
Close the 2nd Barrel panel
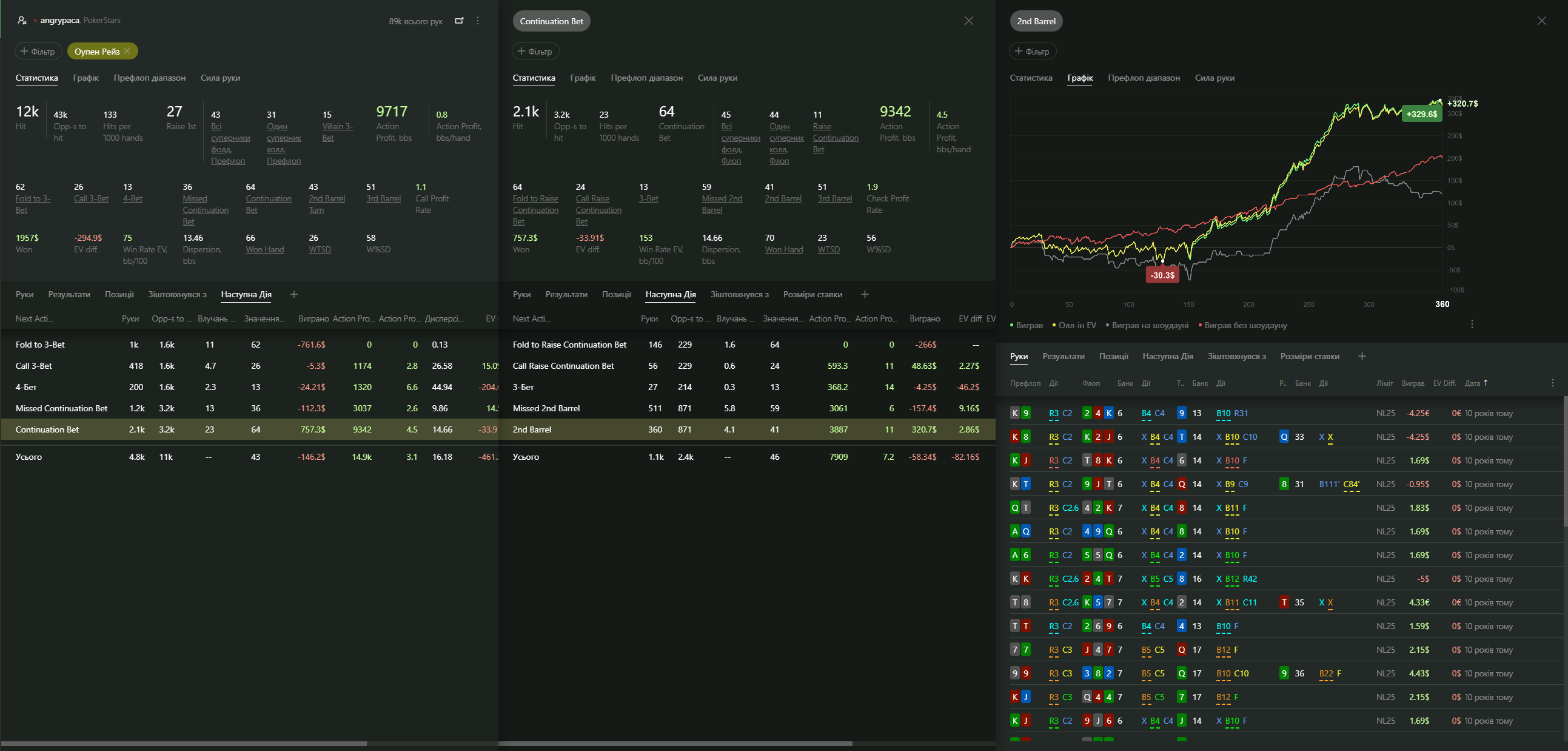tap(1541, 21)
